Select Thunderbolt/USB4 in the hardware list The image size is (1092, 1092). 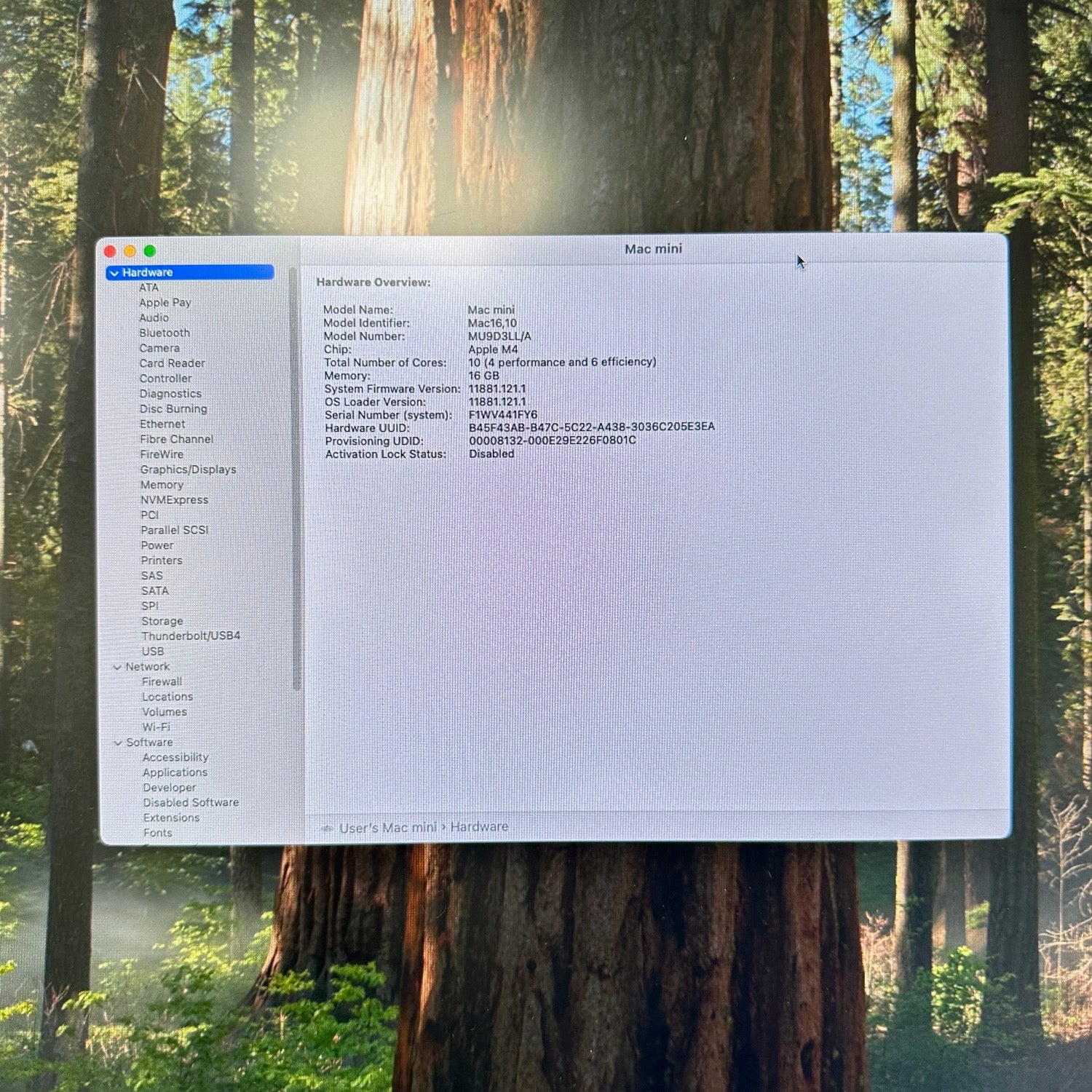(x=191, y=636)
